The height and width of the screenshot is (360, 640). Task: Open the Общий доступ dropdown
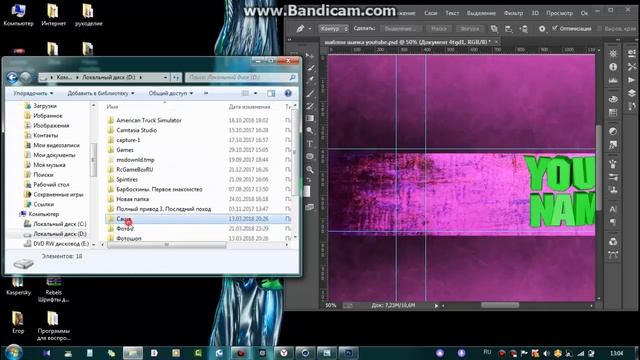pos(171,93)
